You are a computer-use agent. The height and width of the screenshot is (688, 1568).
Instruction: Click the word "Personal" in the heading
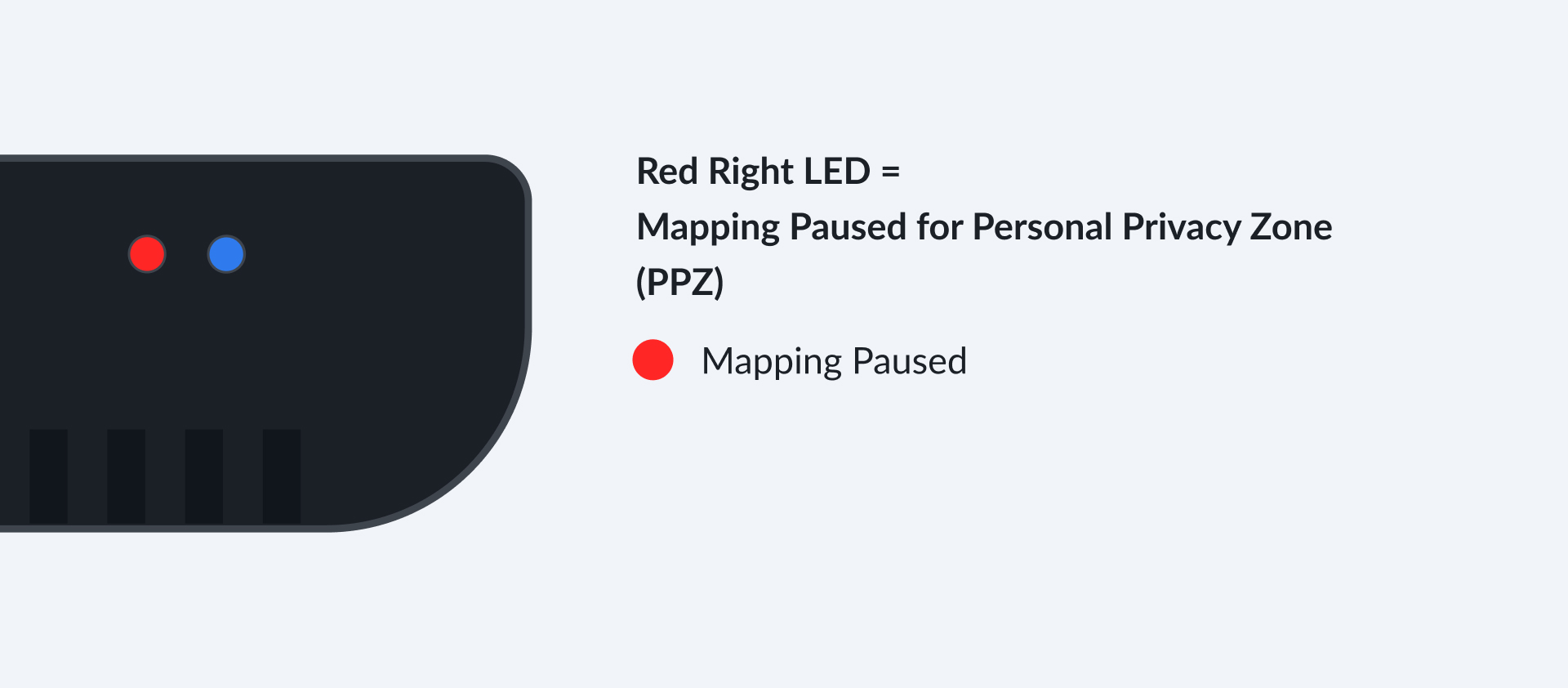1042,227
